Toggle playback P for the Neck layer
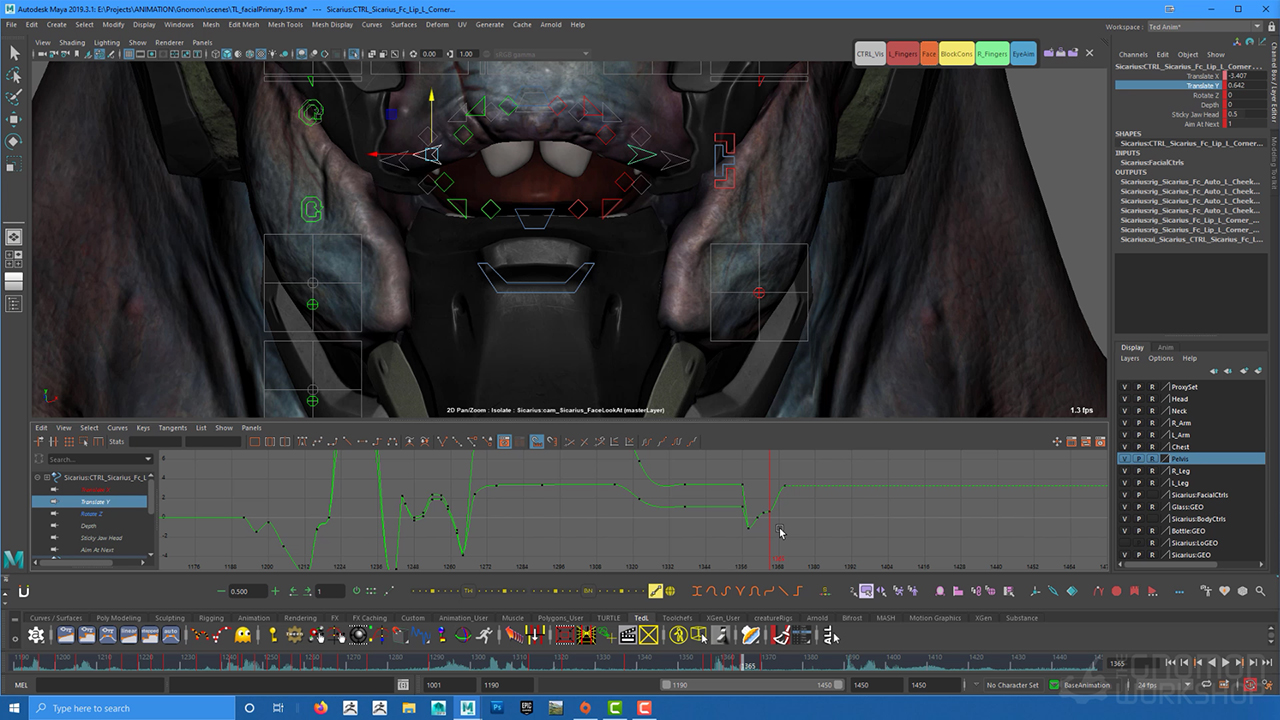 point(1138,411)
